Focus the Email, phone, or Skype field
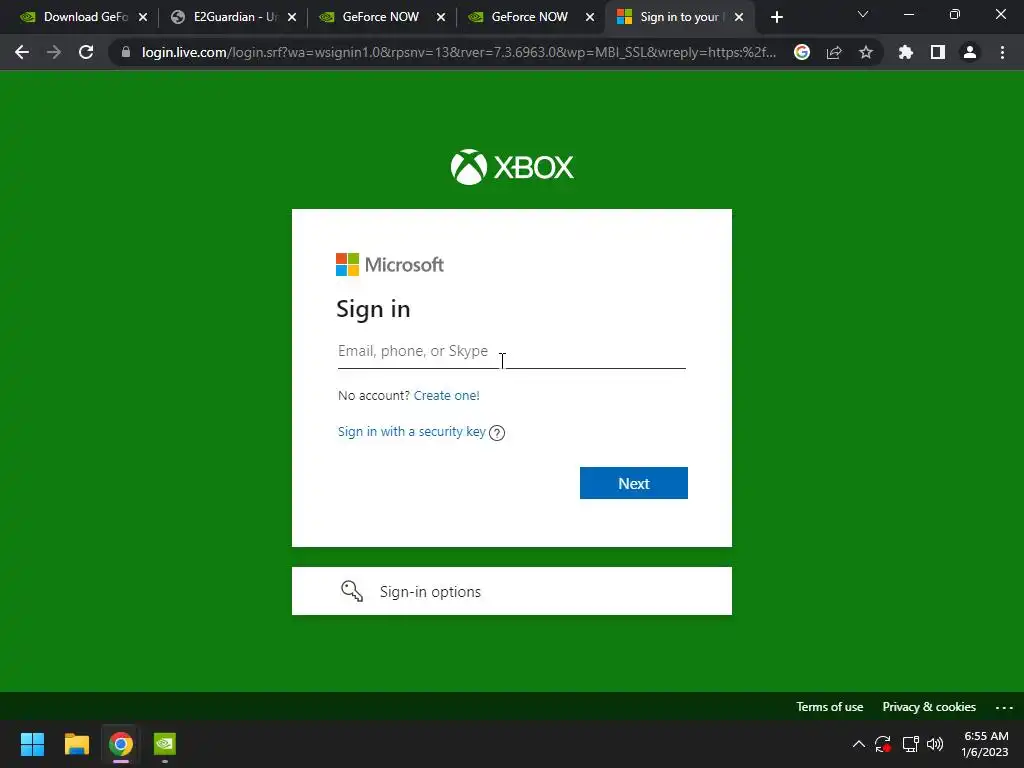 (x=511, y=351)
